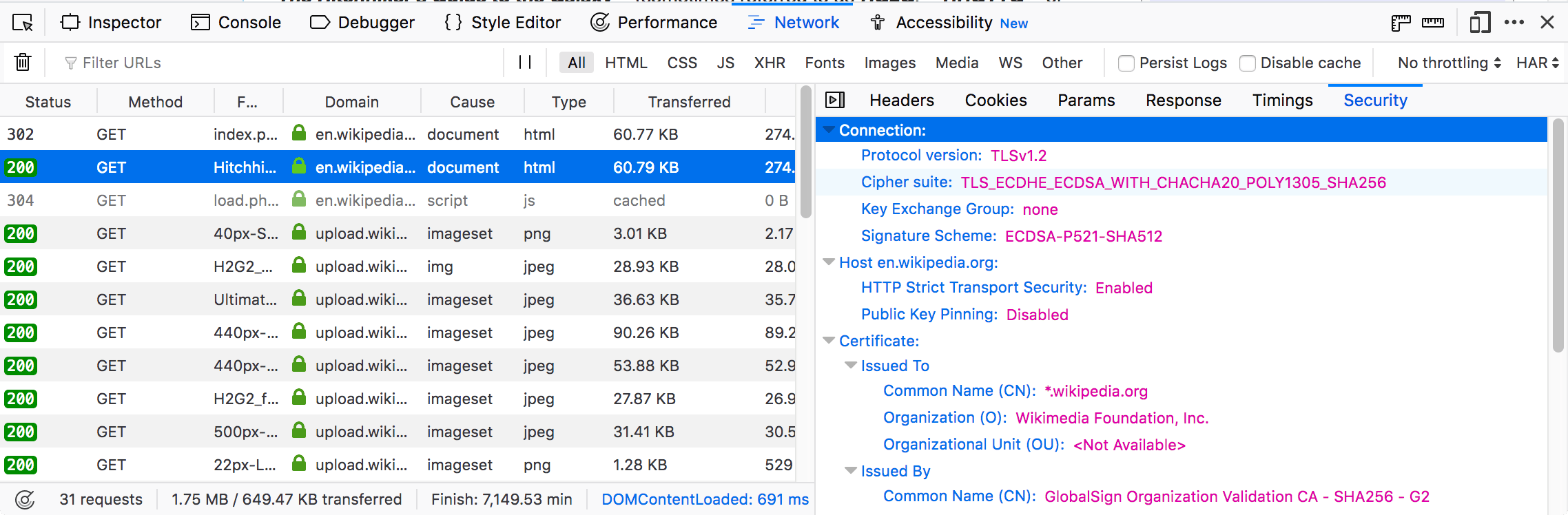Select the 302 index.php request row
The width and height of the screenshot is (1568, 515).
(344, 134)
